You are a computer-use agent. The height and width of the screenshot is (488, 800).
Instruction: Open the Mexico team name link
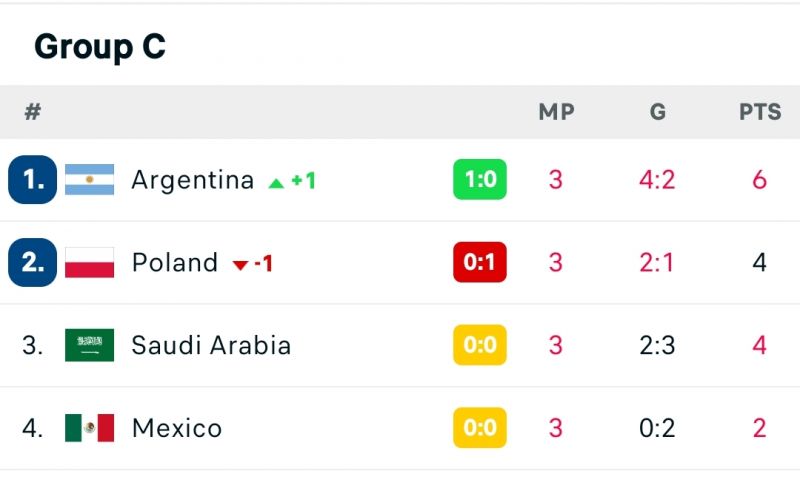coord(177,428)
